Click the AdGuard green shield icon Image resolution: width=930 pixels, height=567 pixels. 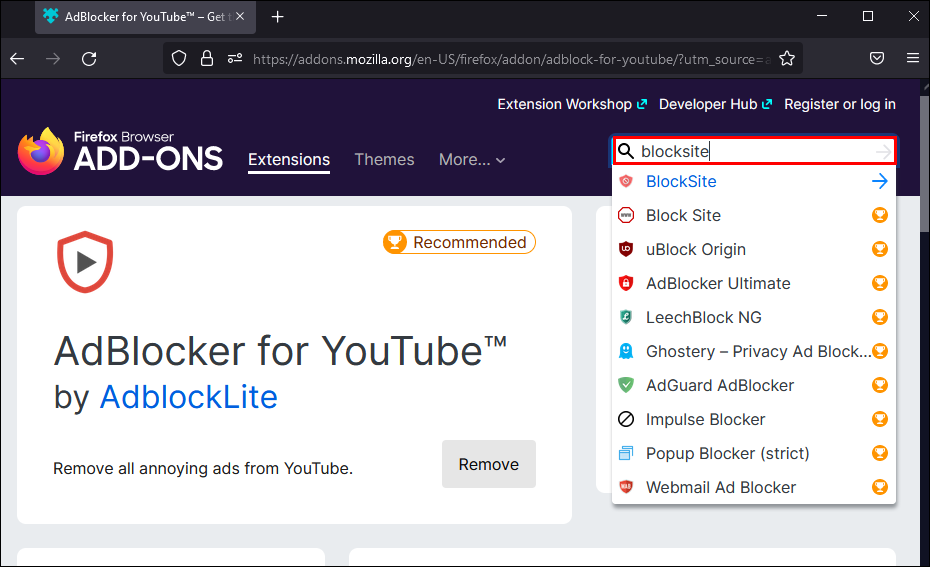point(626,385)
